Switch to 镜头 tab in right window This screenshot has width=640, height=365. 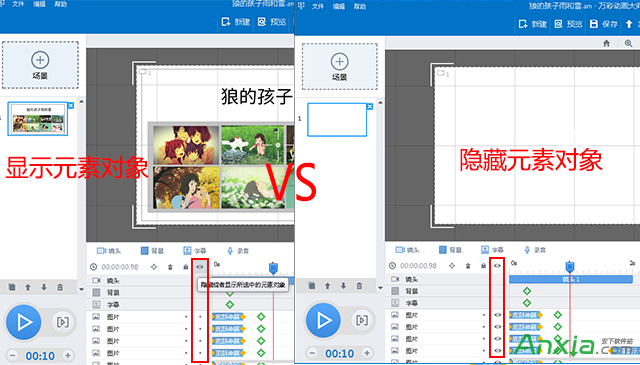pyautogui.click(x=407, y=249)
